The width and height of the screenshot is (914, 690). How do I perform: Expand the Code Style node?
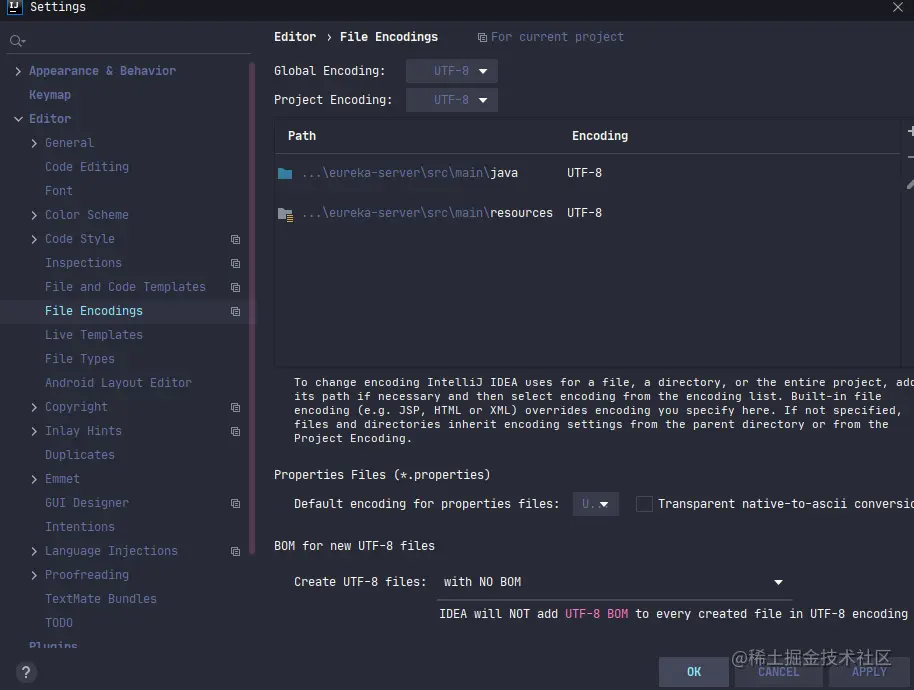point(34,239)
